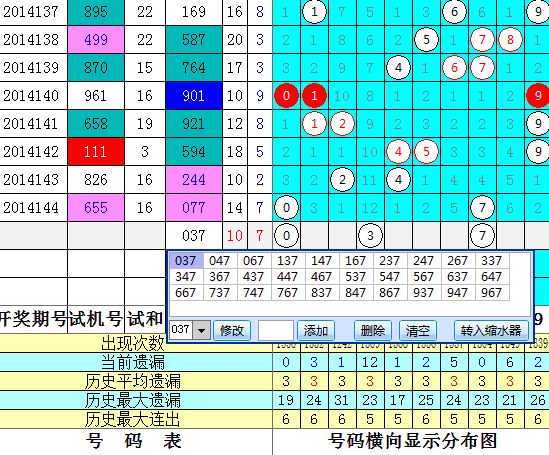This screenshot has width=549, height=455.
Task: Select number 967 in the list
Action: tap(492, 293)
